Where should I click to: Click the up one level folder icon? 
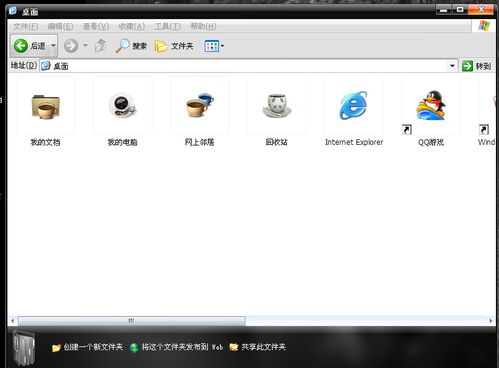coord(100,46)
